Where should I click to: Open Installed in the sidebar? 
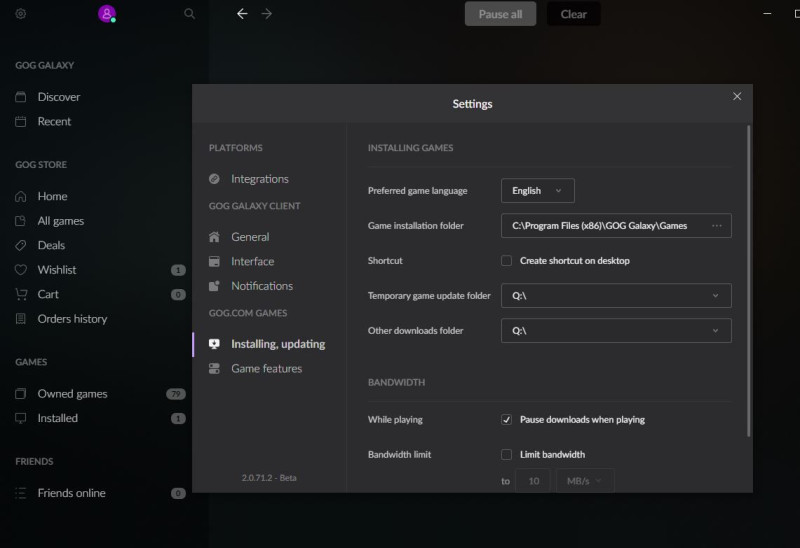pos(57,418)
